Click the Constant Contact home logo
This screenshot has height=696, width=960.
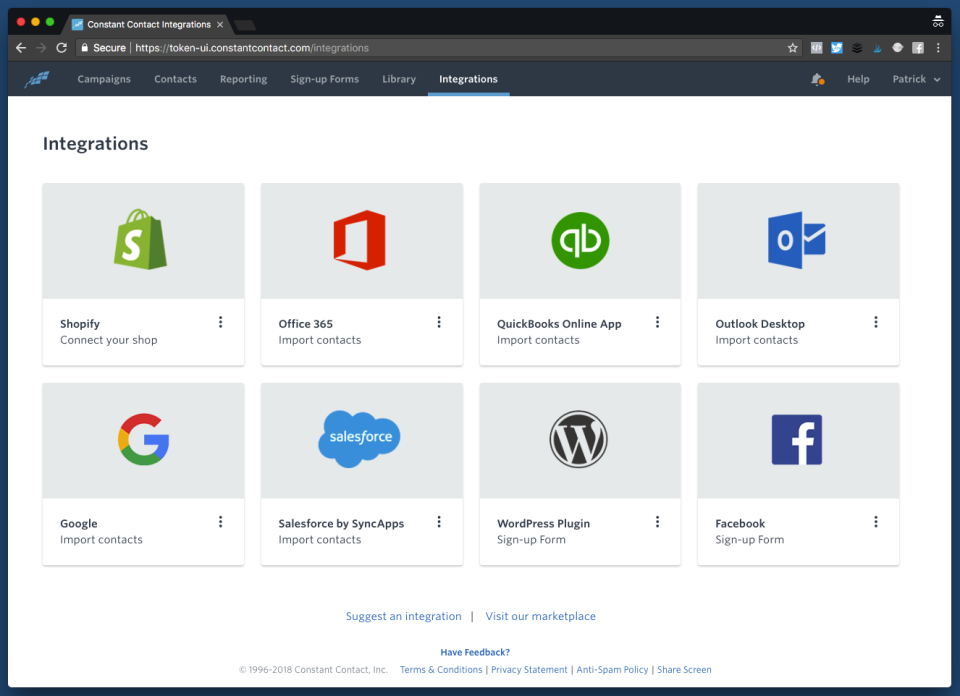coord(37,79)
